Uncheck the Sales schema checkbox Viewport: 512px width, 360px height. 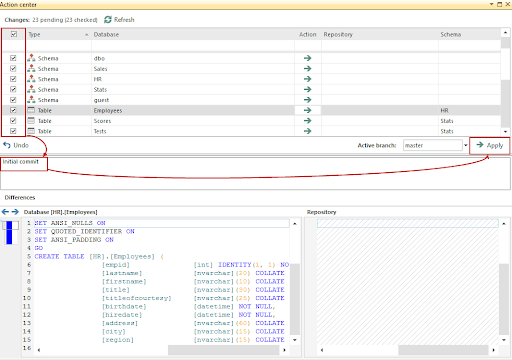13,68
